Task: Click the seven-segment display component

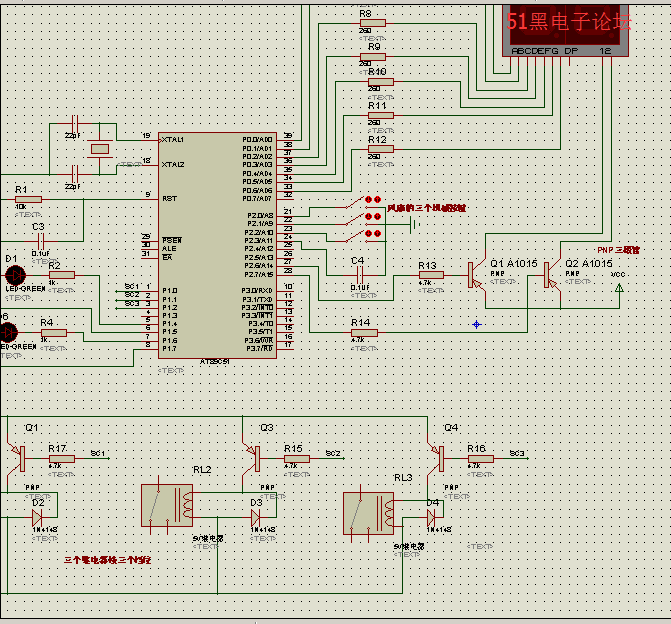Action: pyautogui.click(x=565, y=30)
